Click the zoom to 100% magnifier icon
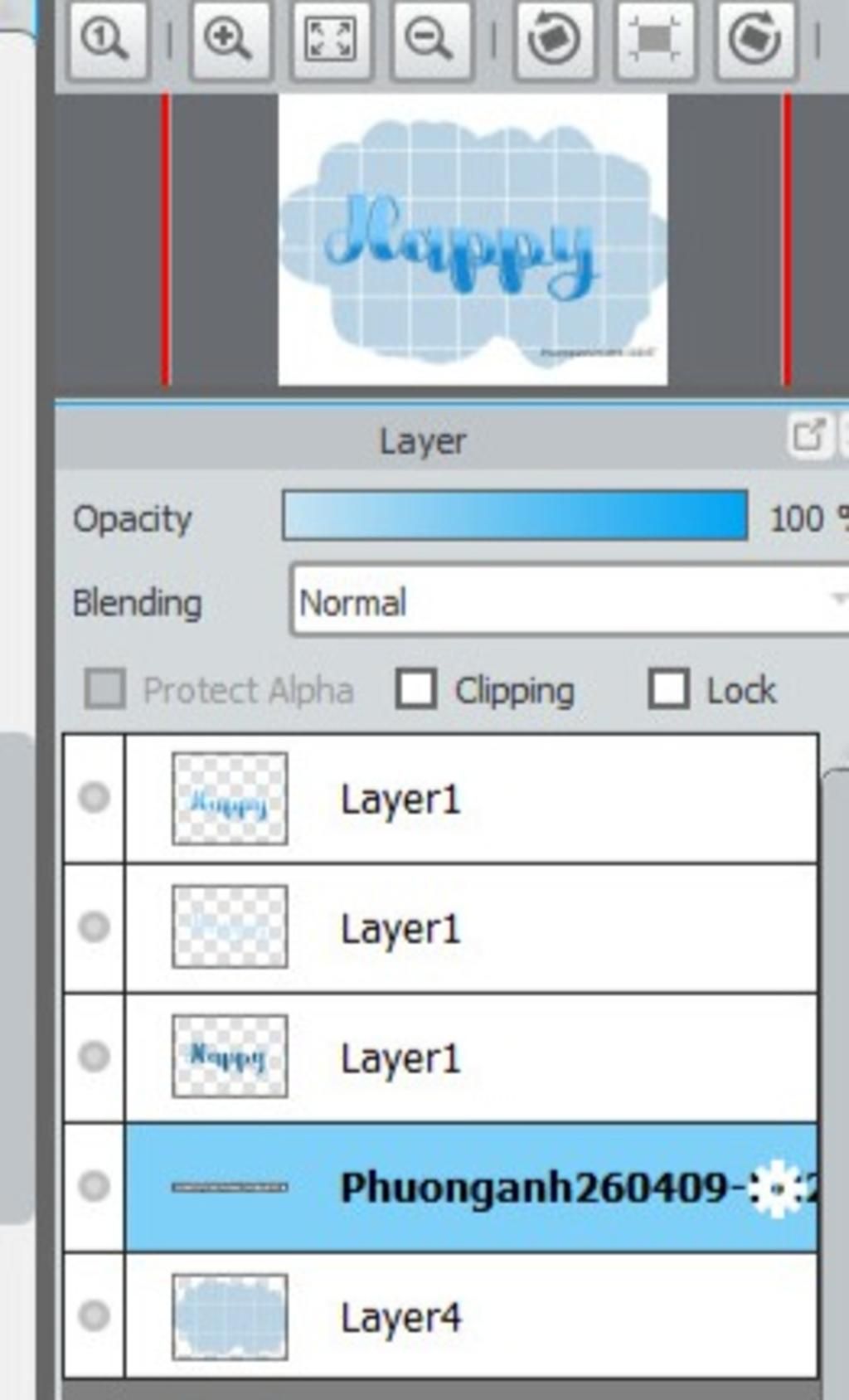 106,39
